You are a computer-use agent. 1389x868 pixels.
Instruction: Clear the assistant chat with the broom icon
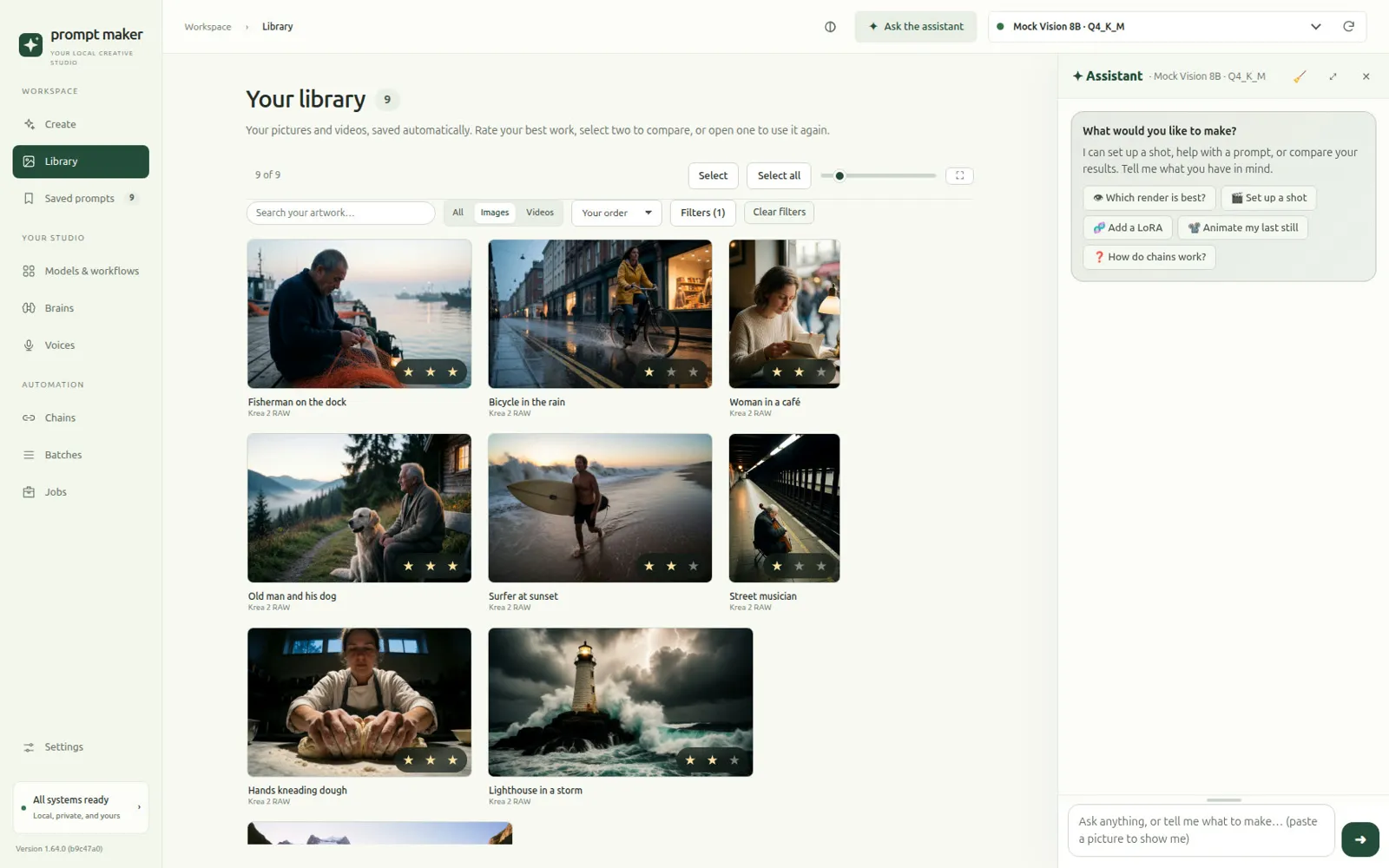coord(1300,76)
